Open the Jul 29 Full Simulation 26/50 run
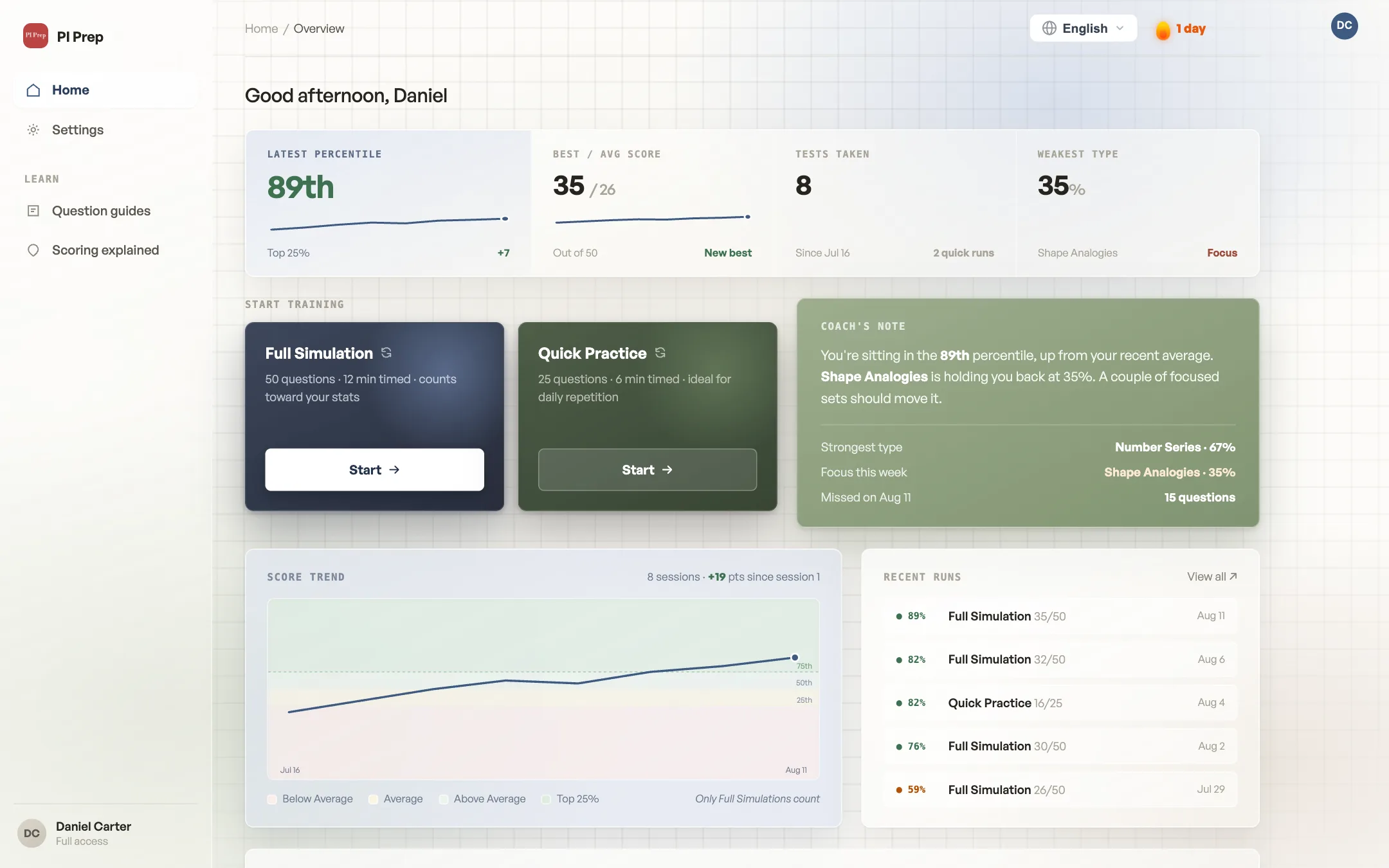The height and width of the screenshot is (868, 1389). (x=1060, y=790)
